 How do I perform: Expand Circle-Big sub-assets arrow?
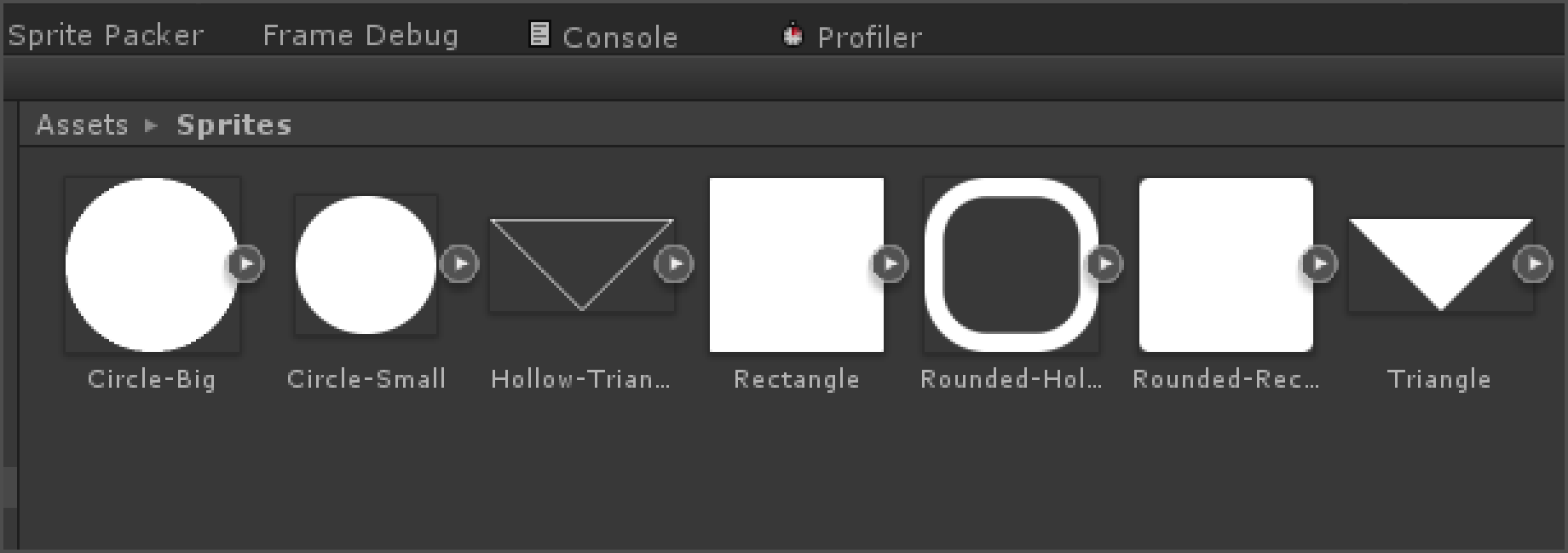tap(245, 264)
